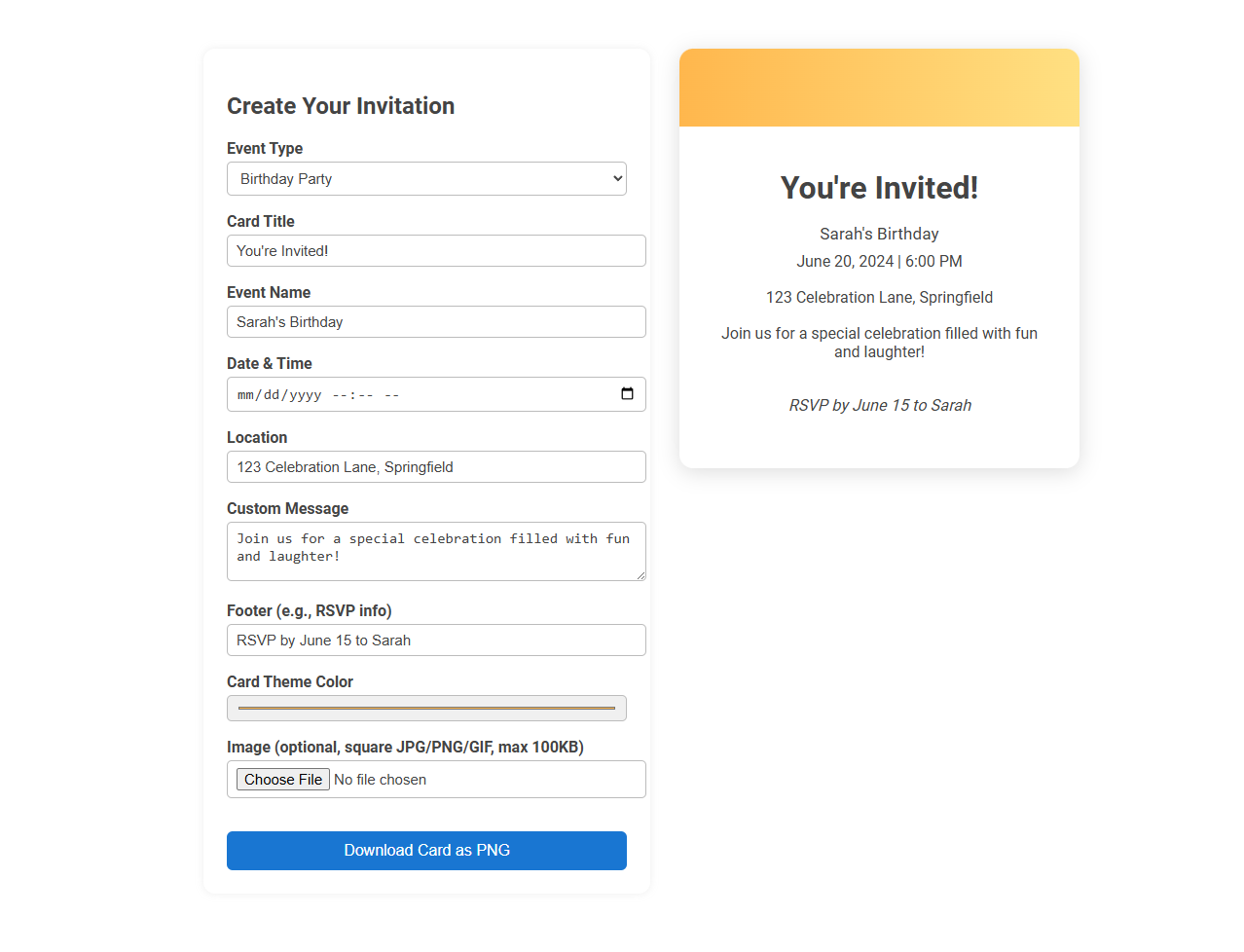This screenshot has height=952, width=1244.
Task: Click the Choose File button for image upload
Action: [281, 779]
